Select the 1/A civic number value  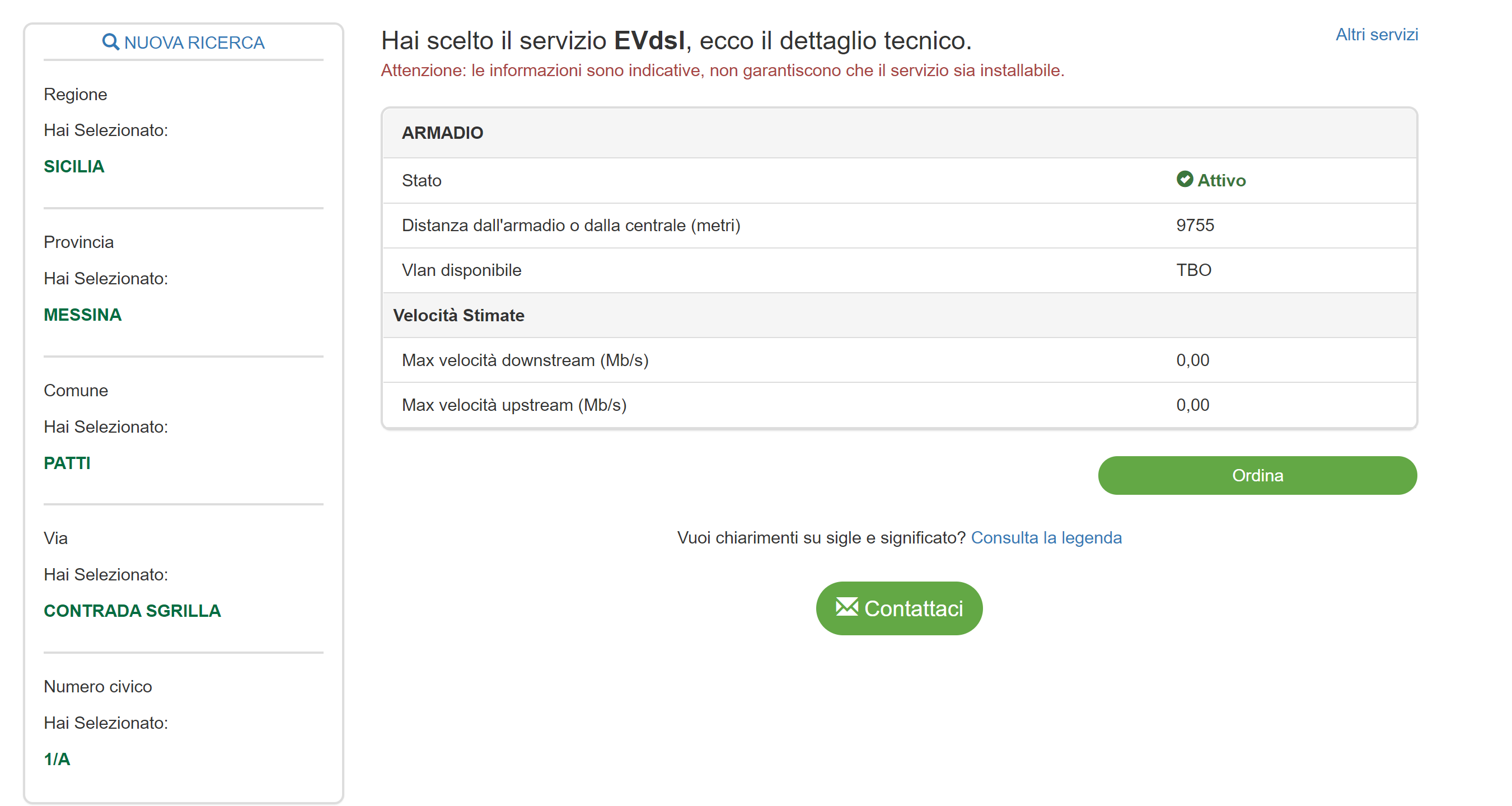pyautogui.click(x=57, y=758)
